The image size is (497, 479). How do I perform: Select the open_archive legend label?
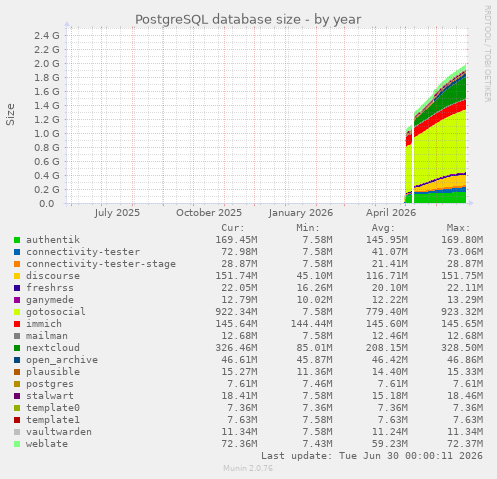tap(62, 360)
